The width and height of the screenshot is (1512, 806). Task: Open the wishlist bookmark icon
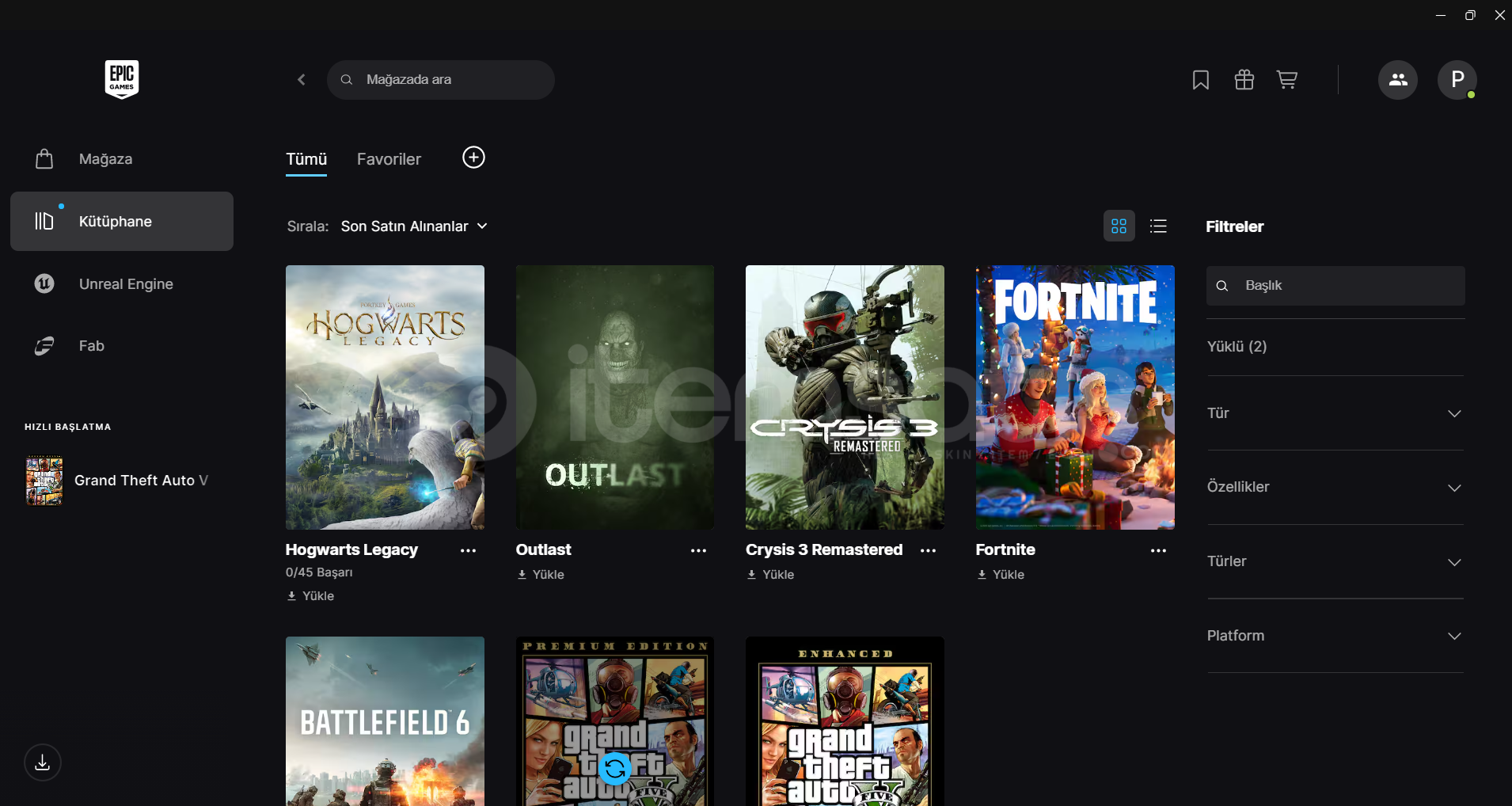point(1201,80)
